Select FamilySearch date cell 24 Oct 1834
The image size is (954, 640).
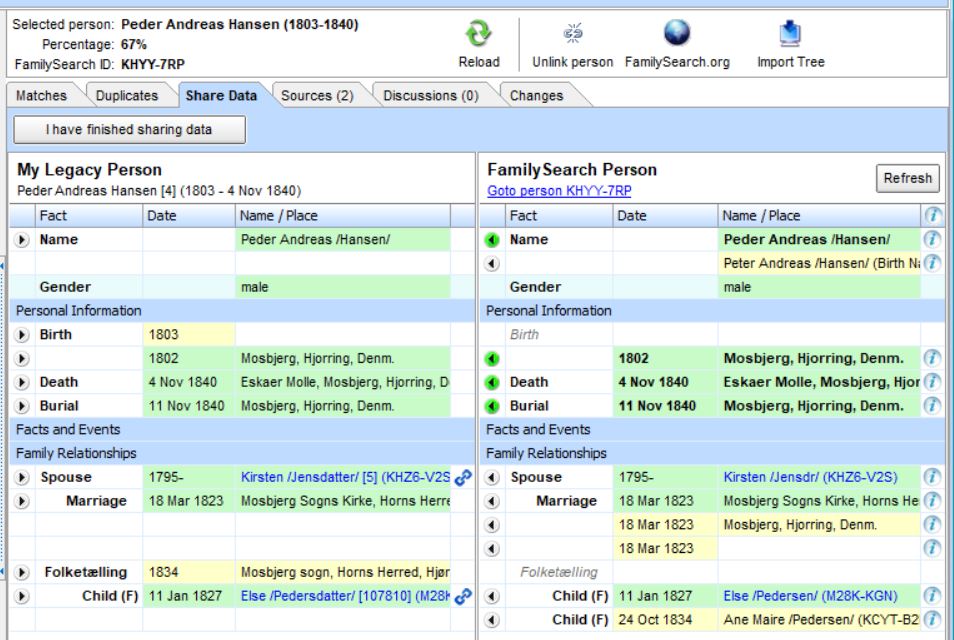665,619
